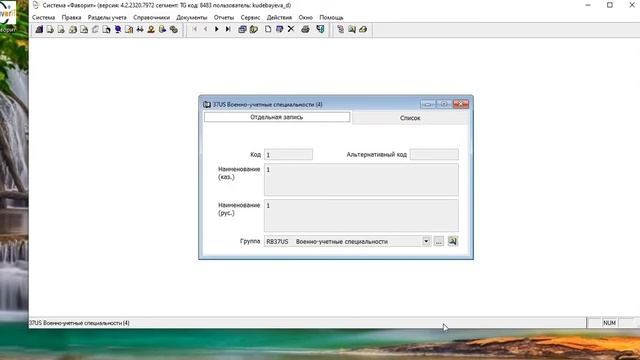
Task: Open the Помощь menu
Action: [x=331, y=18]
